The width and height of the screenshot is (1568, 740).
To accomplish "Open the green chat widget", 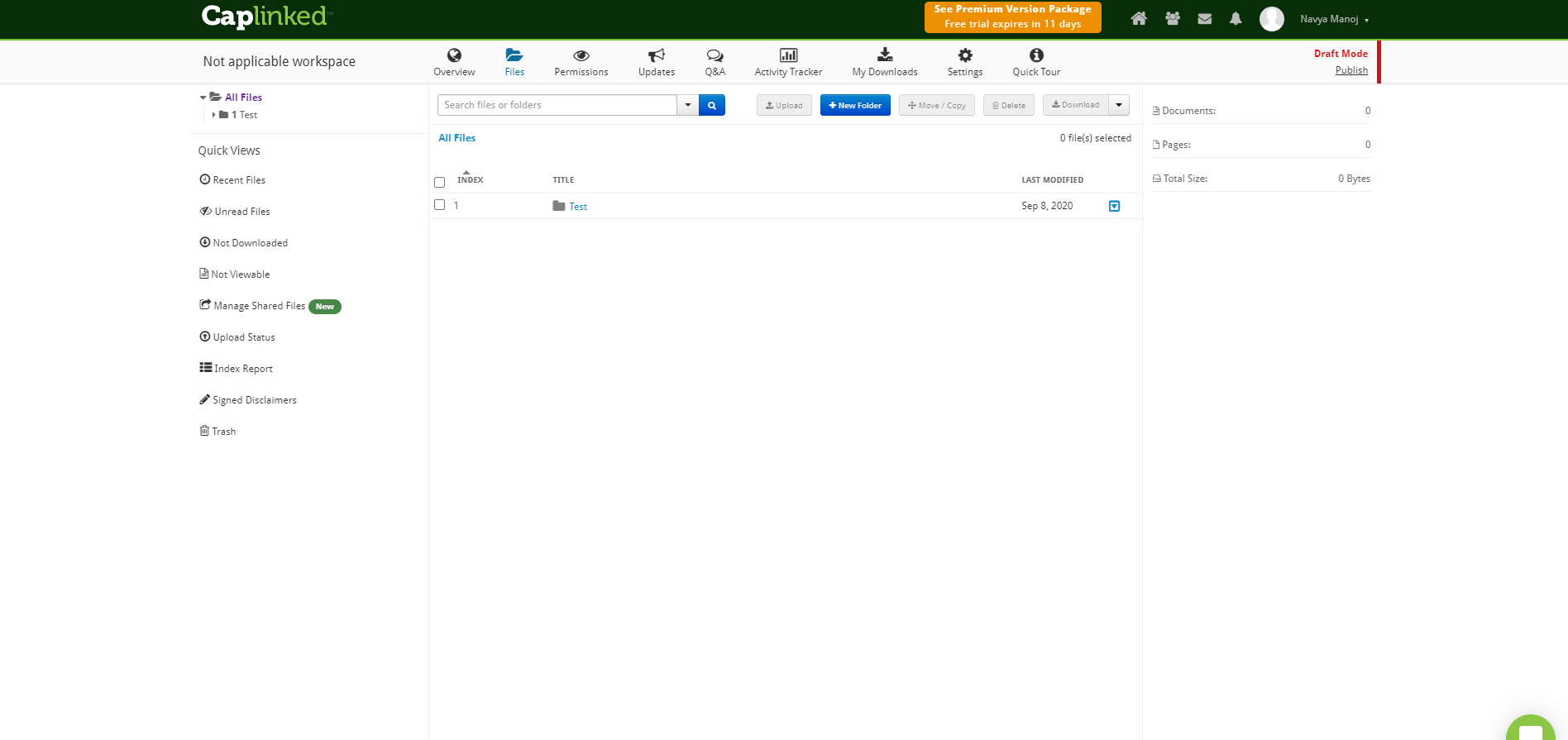I will coord(1531,729).
